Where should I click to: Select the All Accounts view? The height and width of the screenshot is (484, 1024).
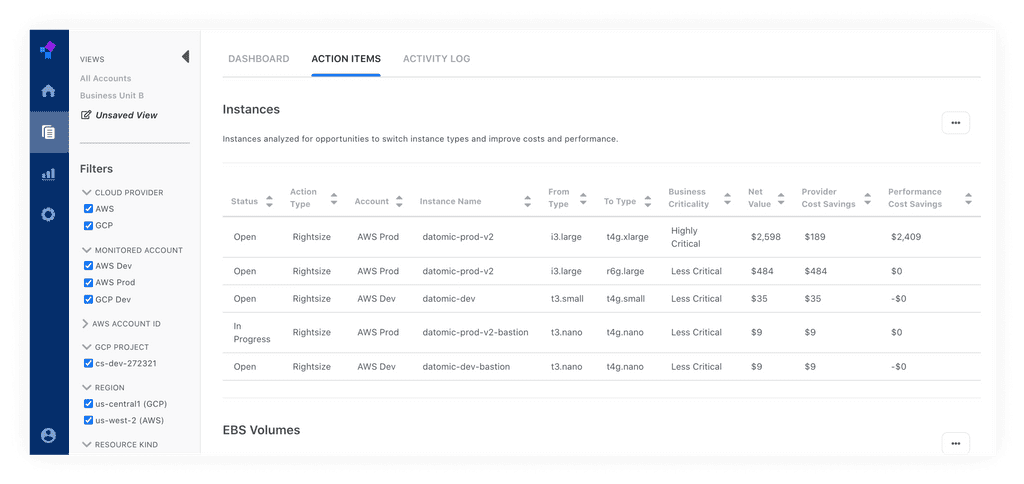click(x=105, y=78)
